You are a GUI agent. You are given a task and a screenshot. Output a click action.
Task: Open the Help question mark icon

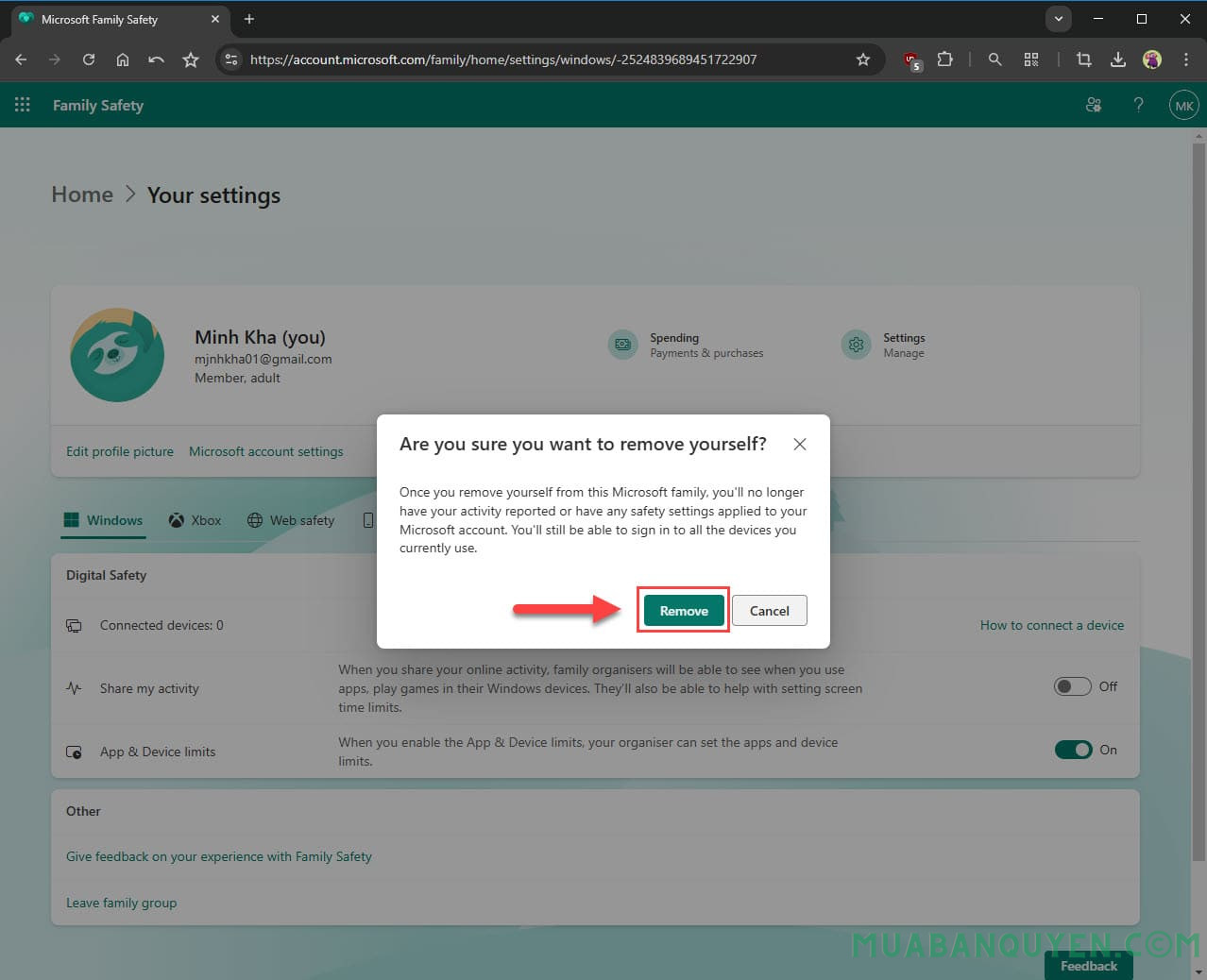coord(1139,105)
